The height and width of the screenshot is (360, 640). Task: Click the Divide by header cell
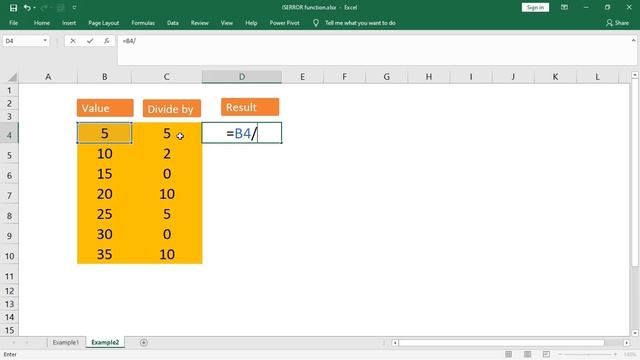coord(171,109)
